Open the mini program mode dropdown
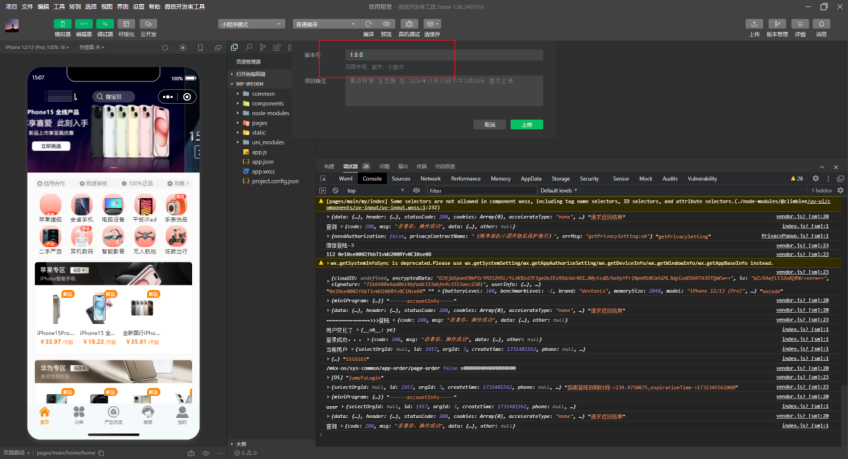This screenshot has height=460, width=848. [251, 24]
